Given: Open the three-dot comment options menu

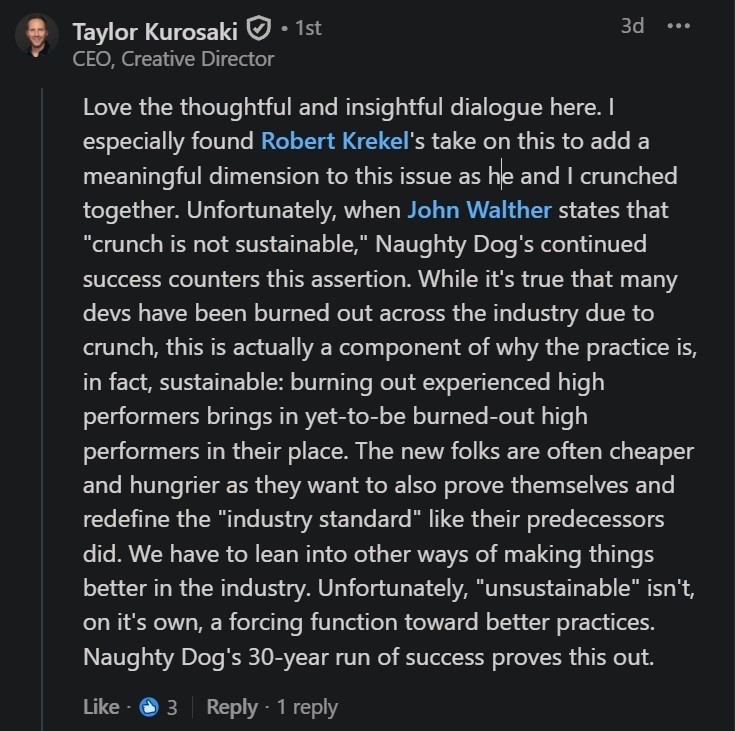Looking at the screenshot, I should pos(679,26).
